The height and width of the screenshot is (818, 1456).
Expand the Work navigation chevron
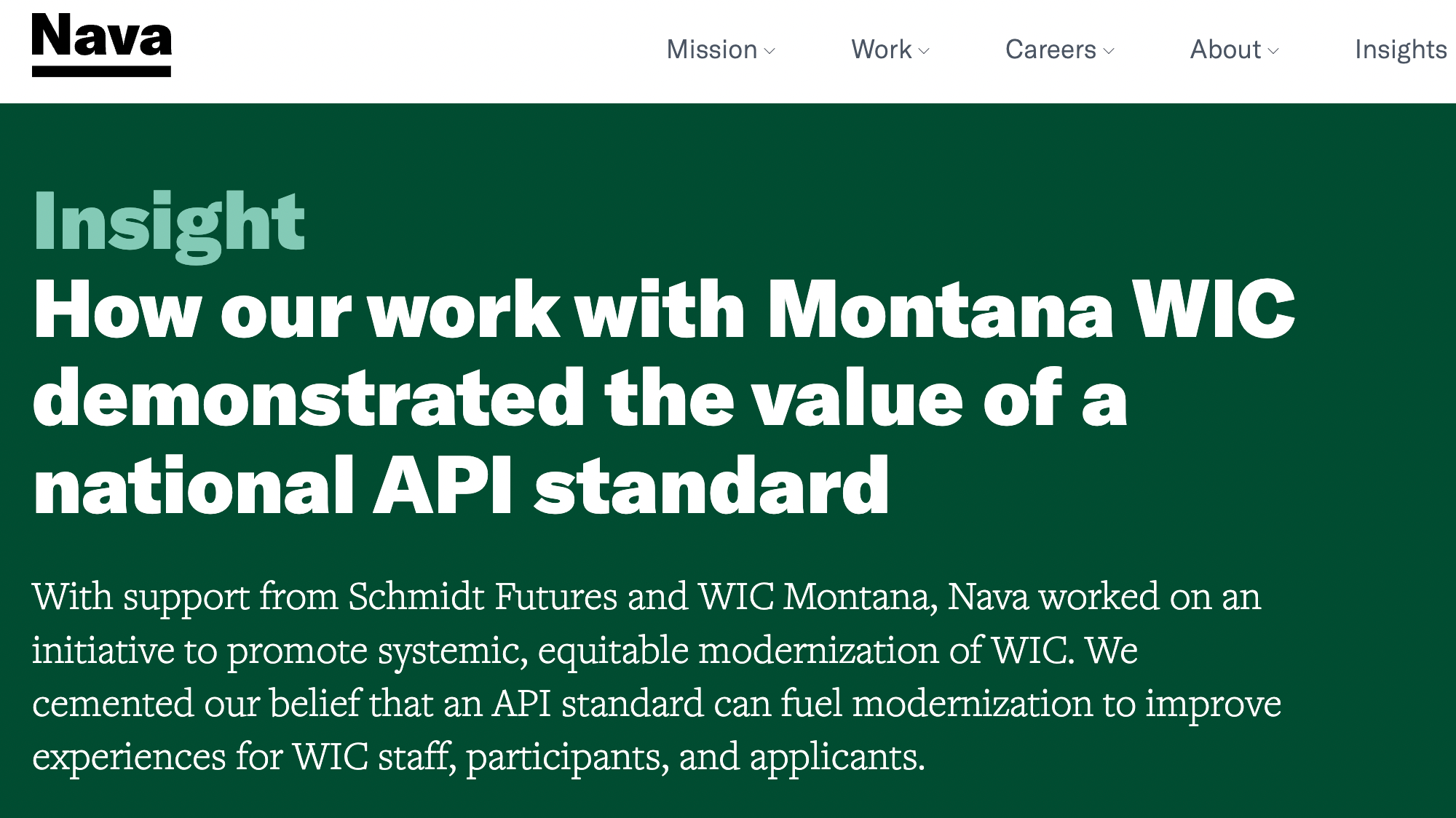coord(925,52)
